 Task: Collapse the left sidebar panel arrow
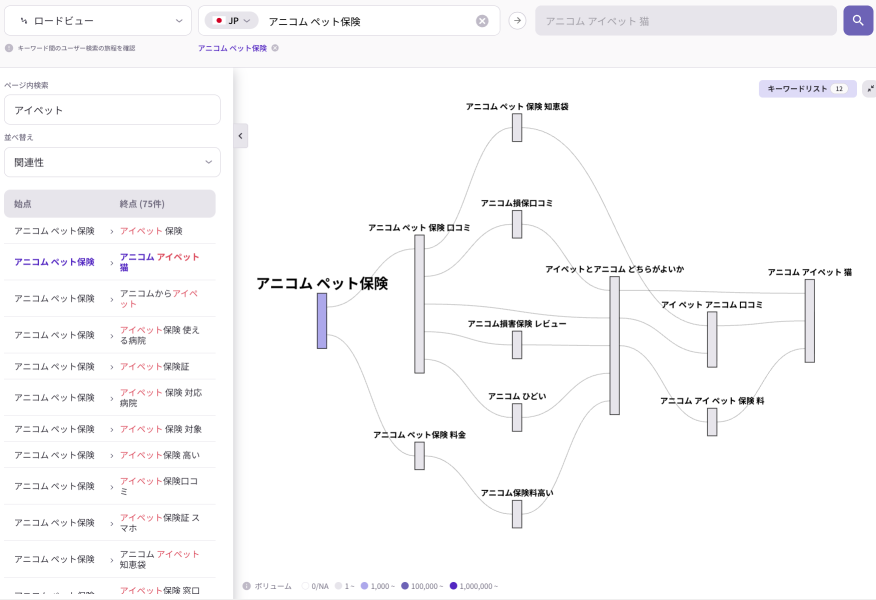click(241, 136)
